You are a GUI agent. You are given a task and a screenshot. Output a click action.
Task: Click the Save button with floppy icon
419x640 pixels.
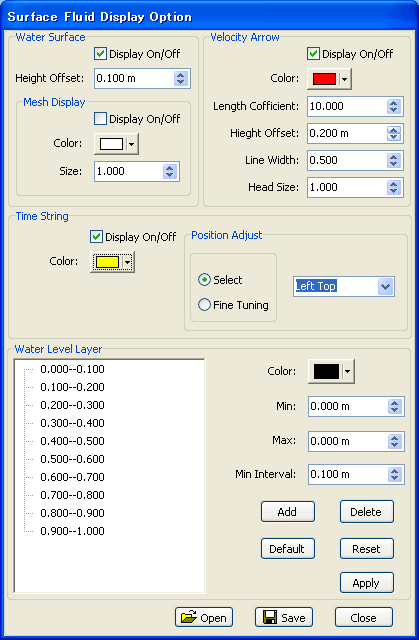click(284, 617)
